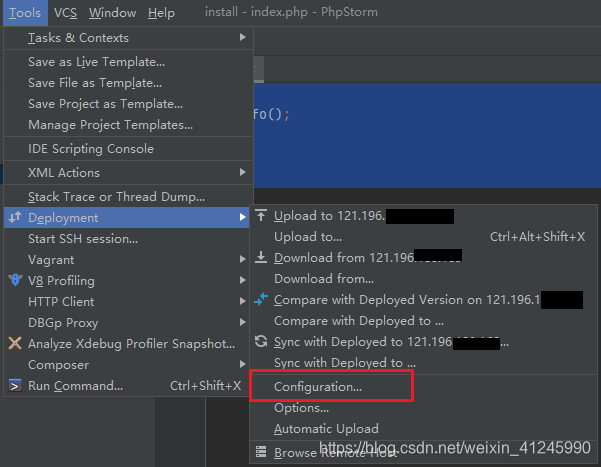601x467 pixels.
Task: Select DBGp Proxy menu label
Action: [63, 323]
